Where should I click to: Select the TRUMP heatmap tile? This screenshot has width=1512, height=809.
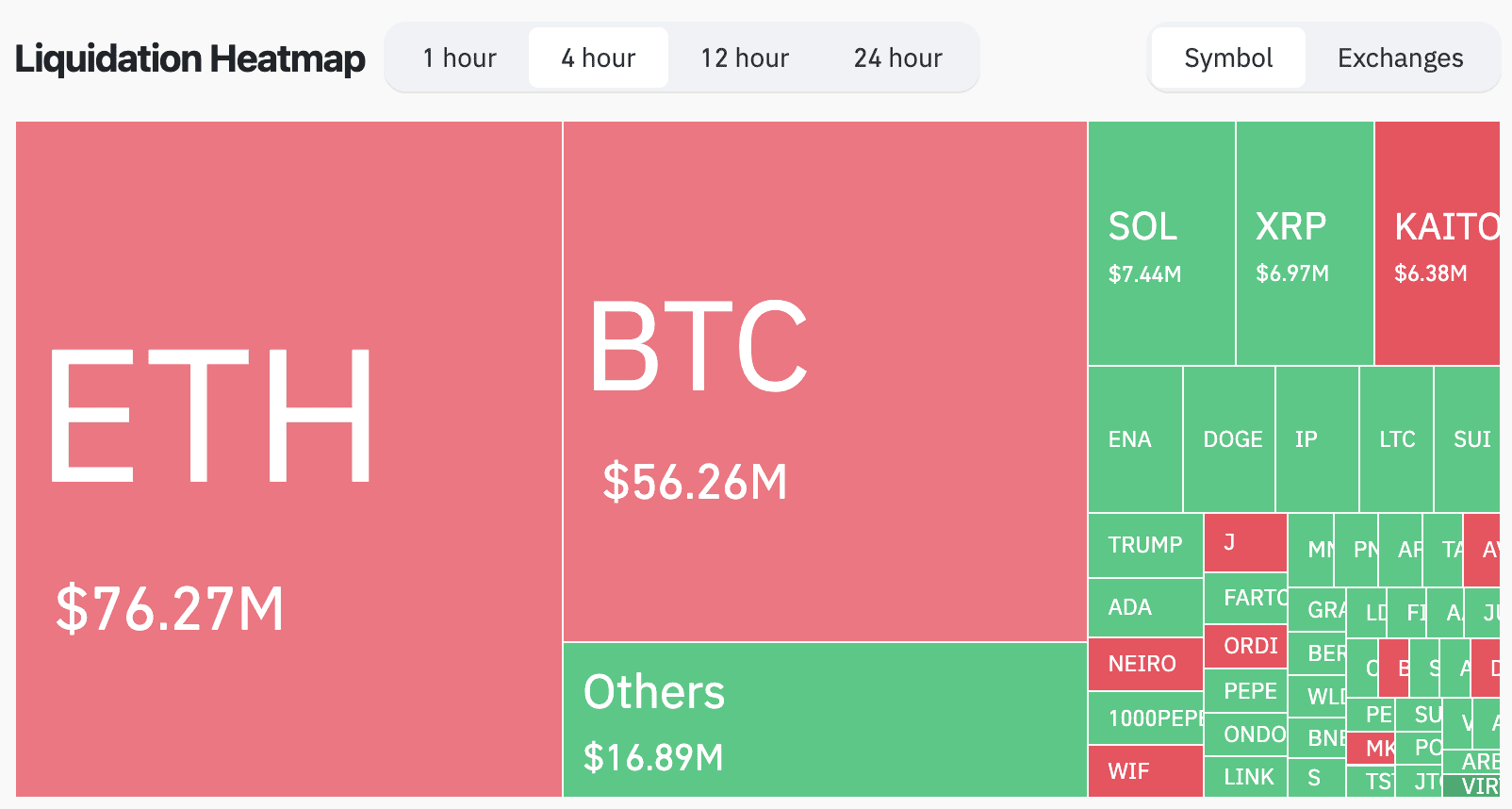[x=1145, y=545]
